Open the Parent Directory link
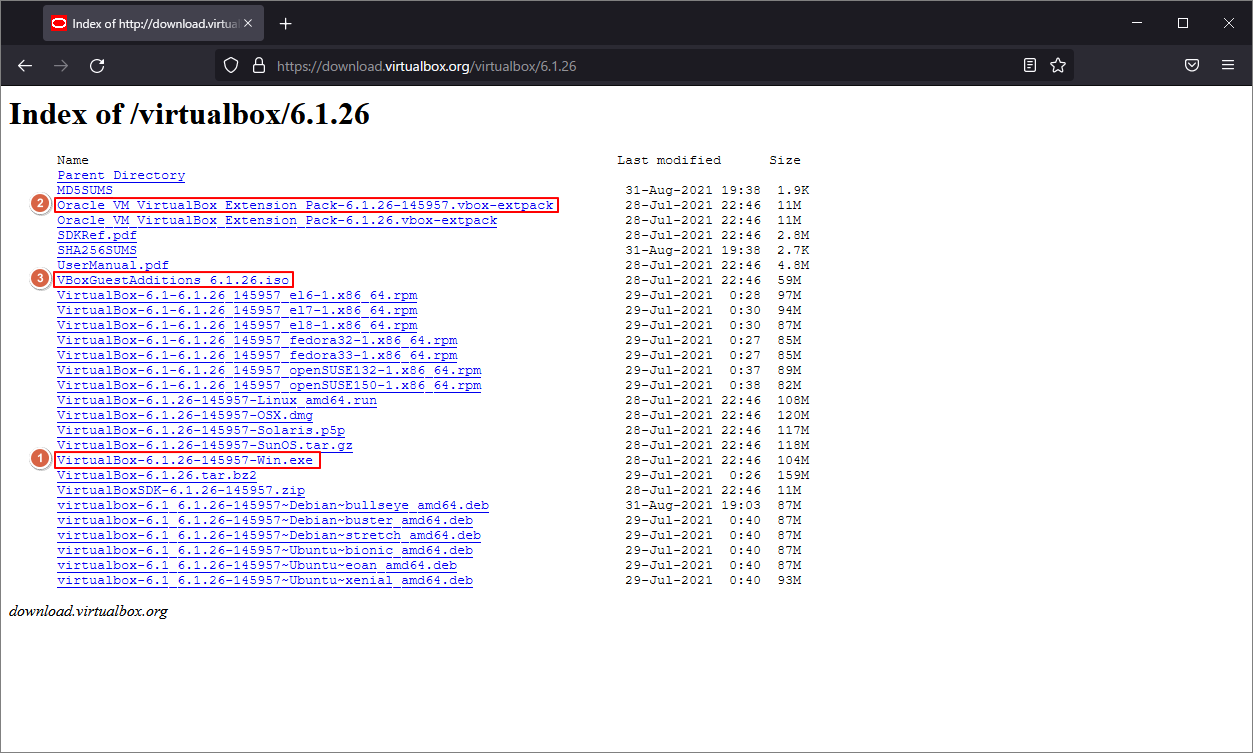 pos(121,175)
